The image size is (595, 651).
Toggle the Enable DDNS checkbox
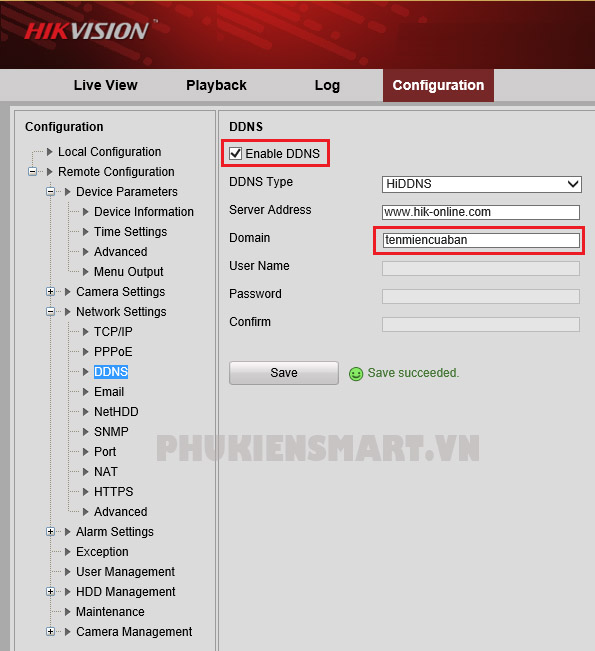[235, 154]
